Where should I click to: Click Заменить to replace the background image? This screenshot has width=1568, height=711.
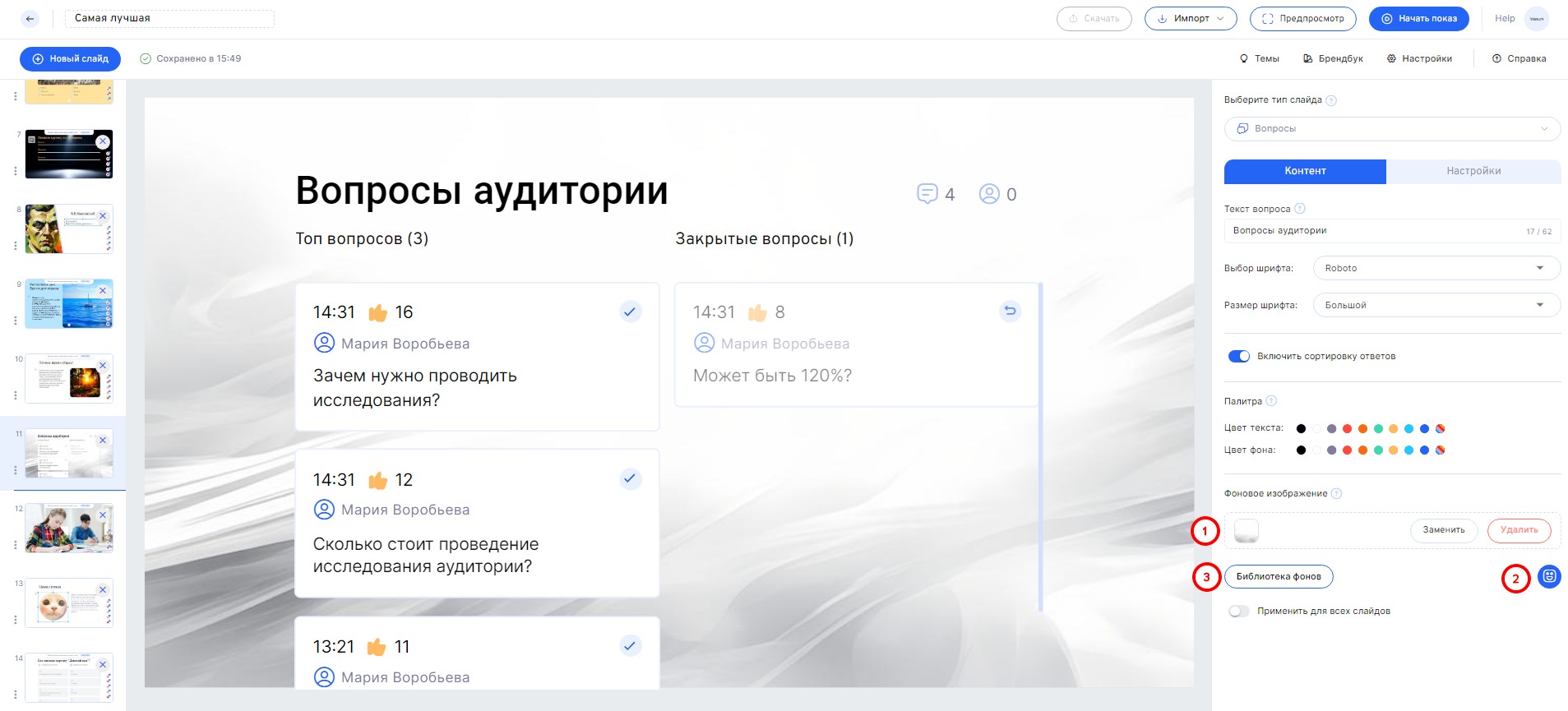(1444, 530)
